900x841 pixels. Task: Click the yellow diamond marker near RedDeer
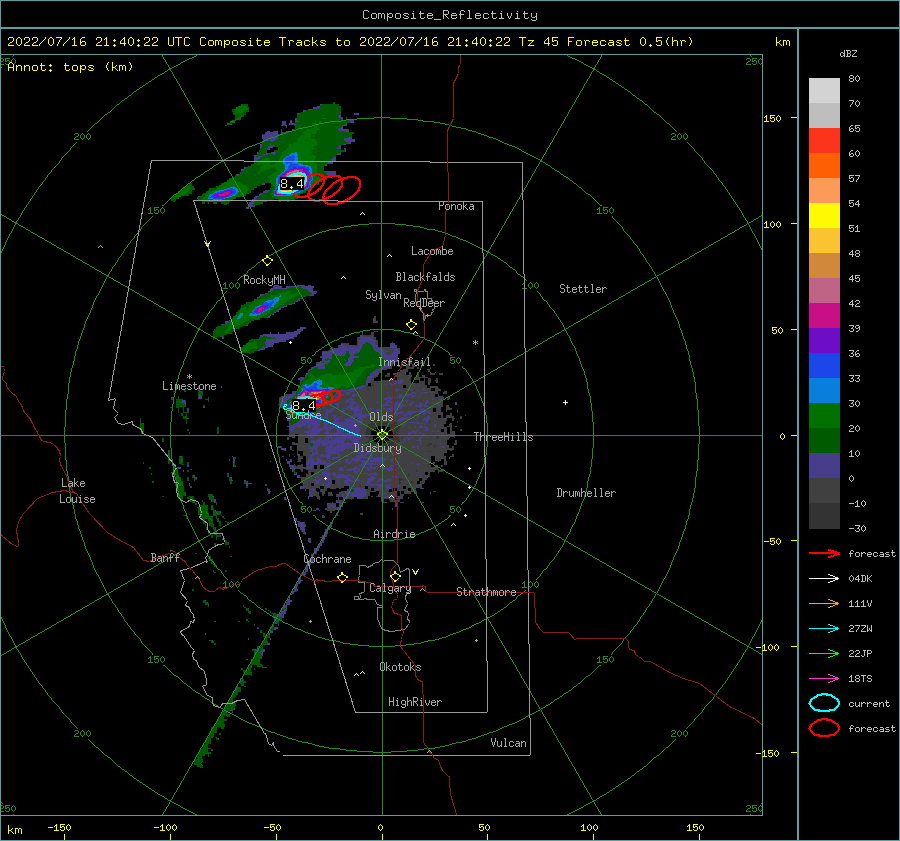pos(411,325)
